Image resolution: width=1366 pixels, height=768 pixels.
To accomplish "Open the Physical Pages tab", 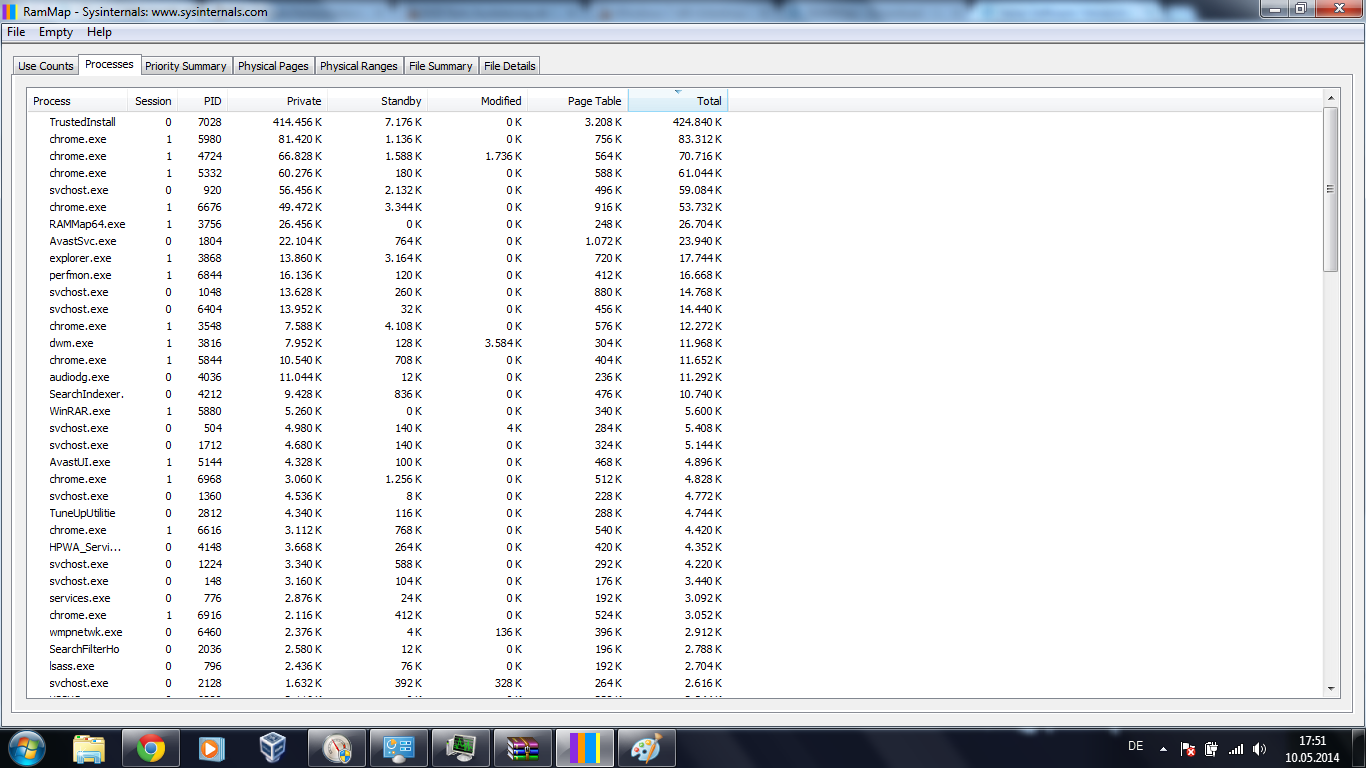I will [273, 66].
